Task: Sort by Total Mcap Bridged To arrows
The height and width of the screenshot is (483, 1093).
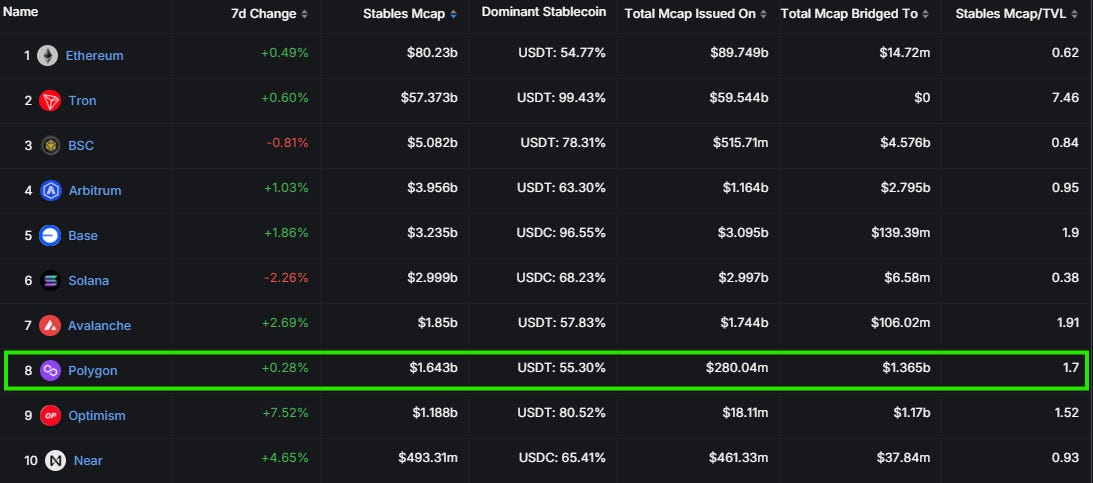Action: tap(926, 14)
